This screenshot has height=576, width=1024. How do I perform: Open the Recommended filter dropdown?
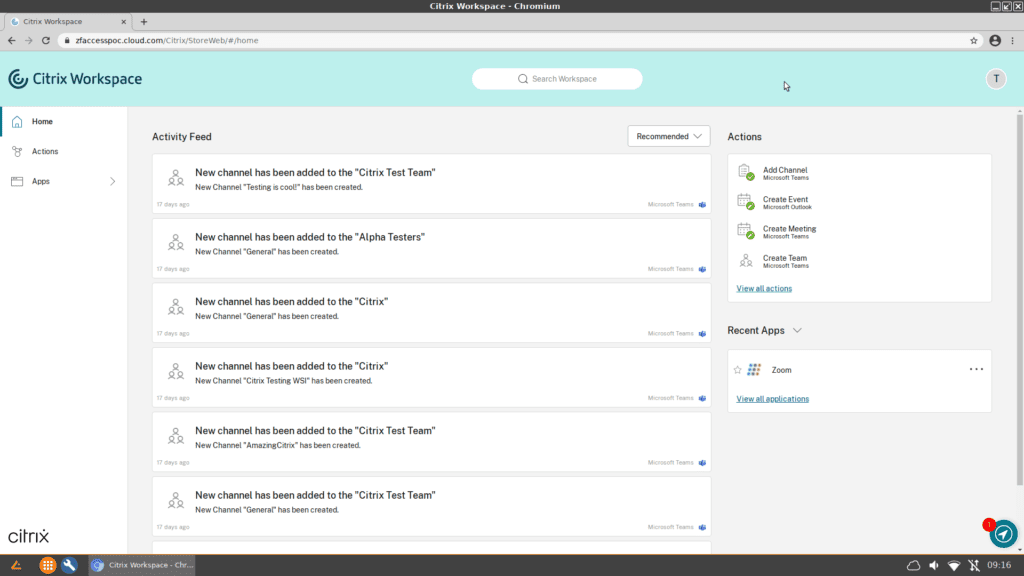[669, 136]
